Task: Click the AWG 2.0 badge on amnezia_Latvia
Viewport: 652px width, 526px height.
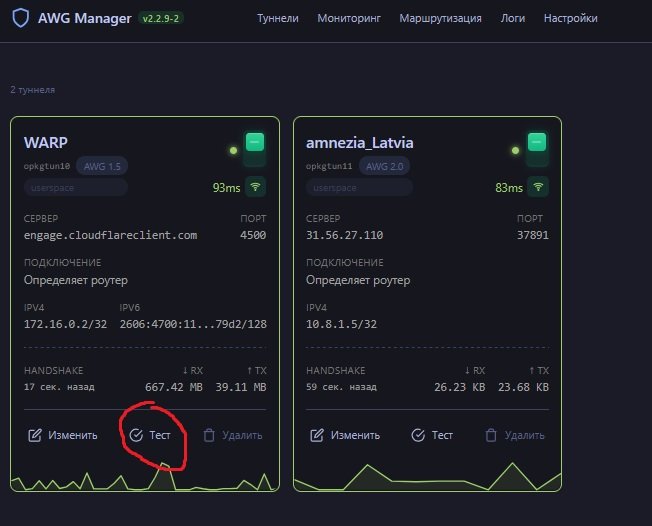Action: [x=385, y=166]
